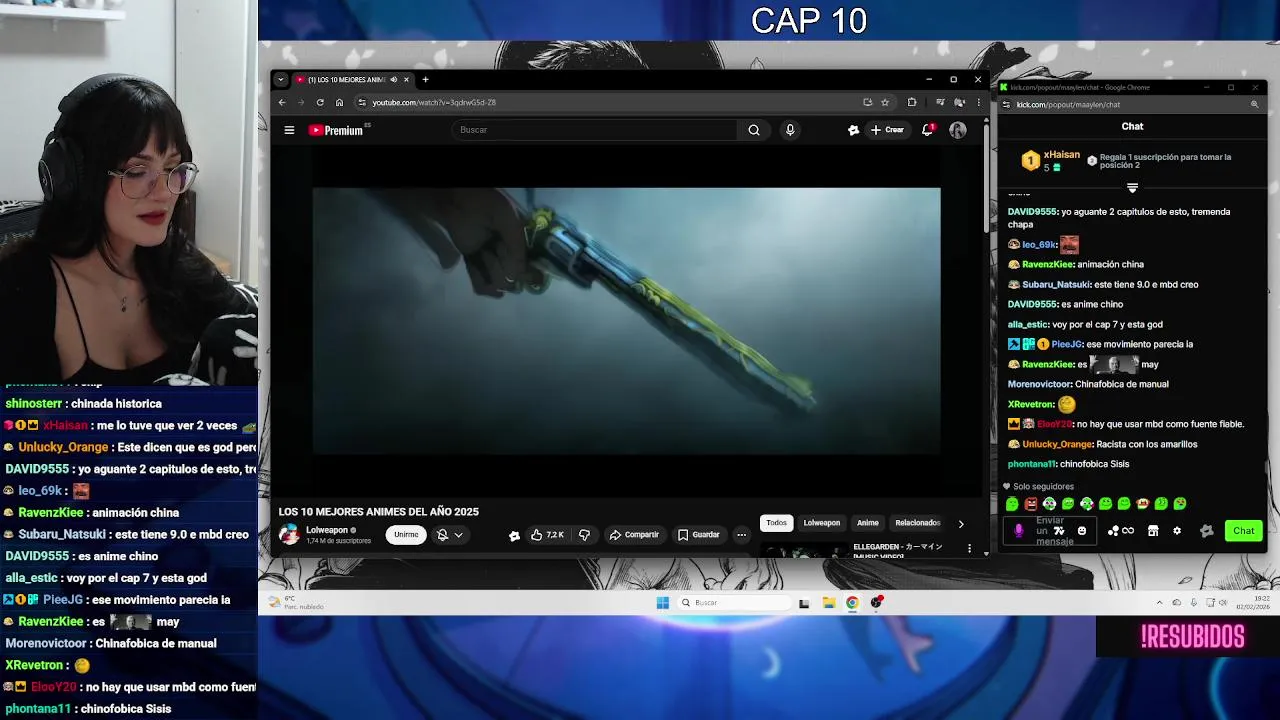Focus the YouTube Buscar search field

(x=596, y=130)
